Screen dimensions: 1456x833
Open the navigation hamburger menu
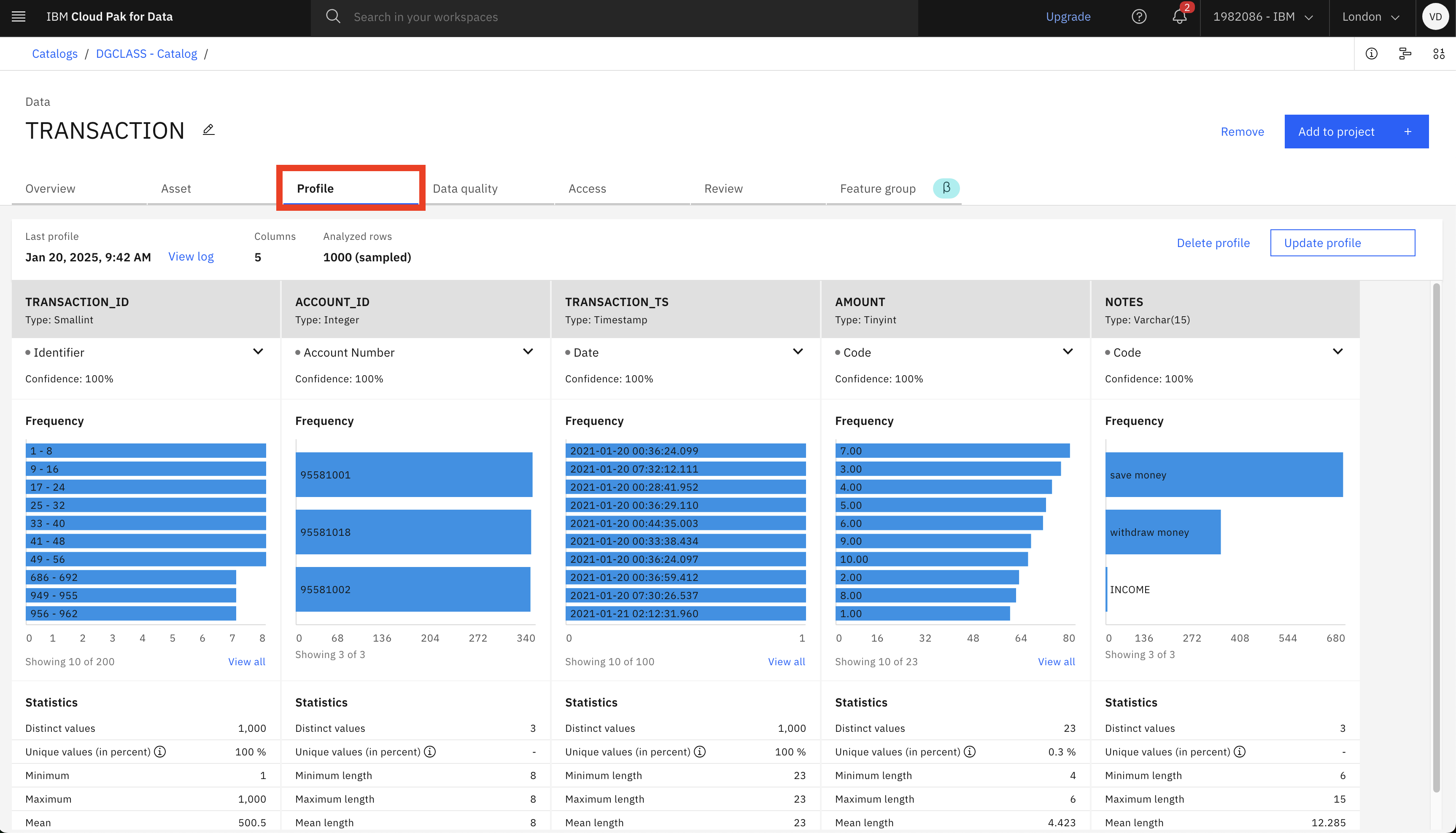coord(18,16)
